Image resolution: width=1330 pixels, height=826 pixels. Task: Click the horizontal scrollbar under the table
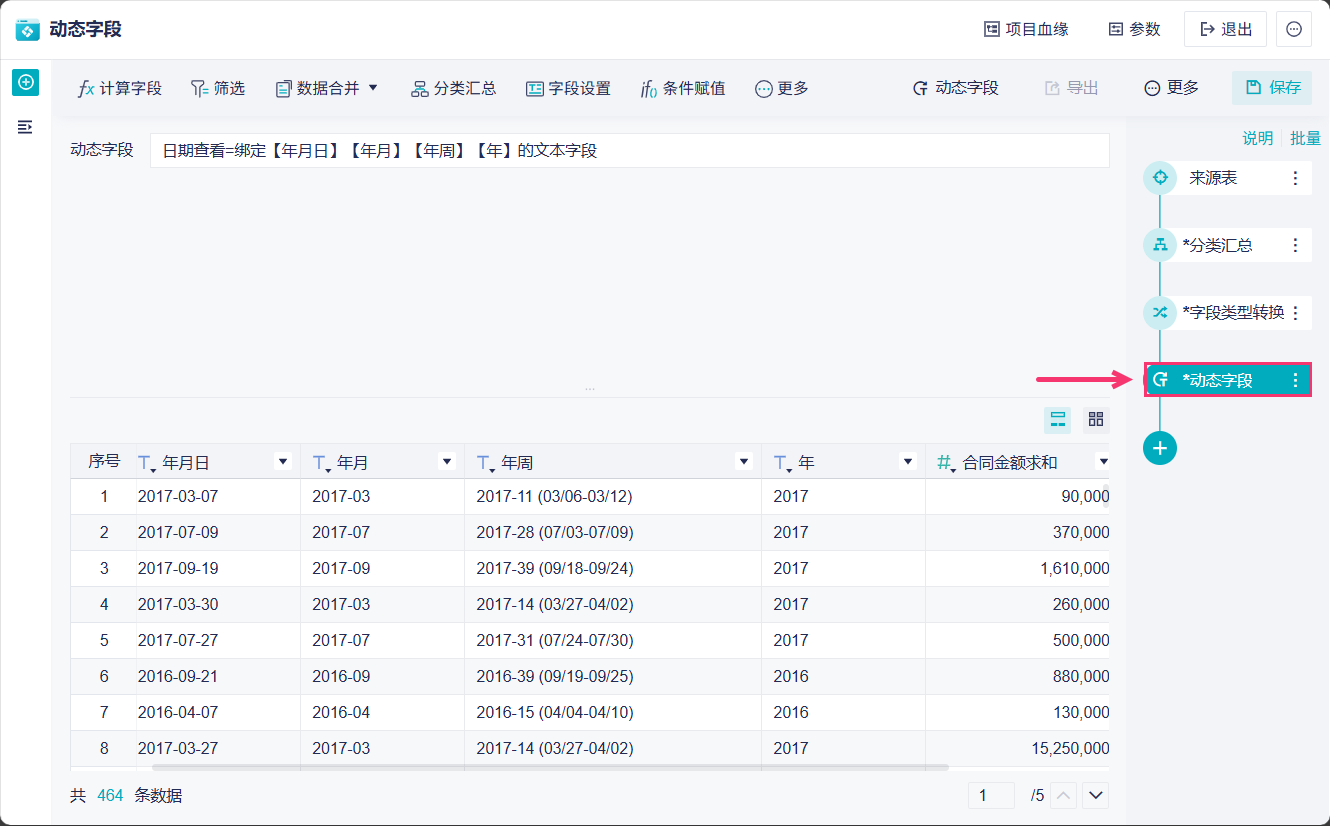coord(550,768)
